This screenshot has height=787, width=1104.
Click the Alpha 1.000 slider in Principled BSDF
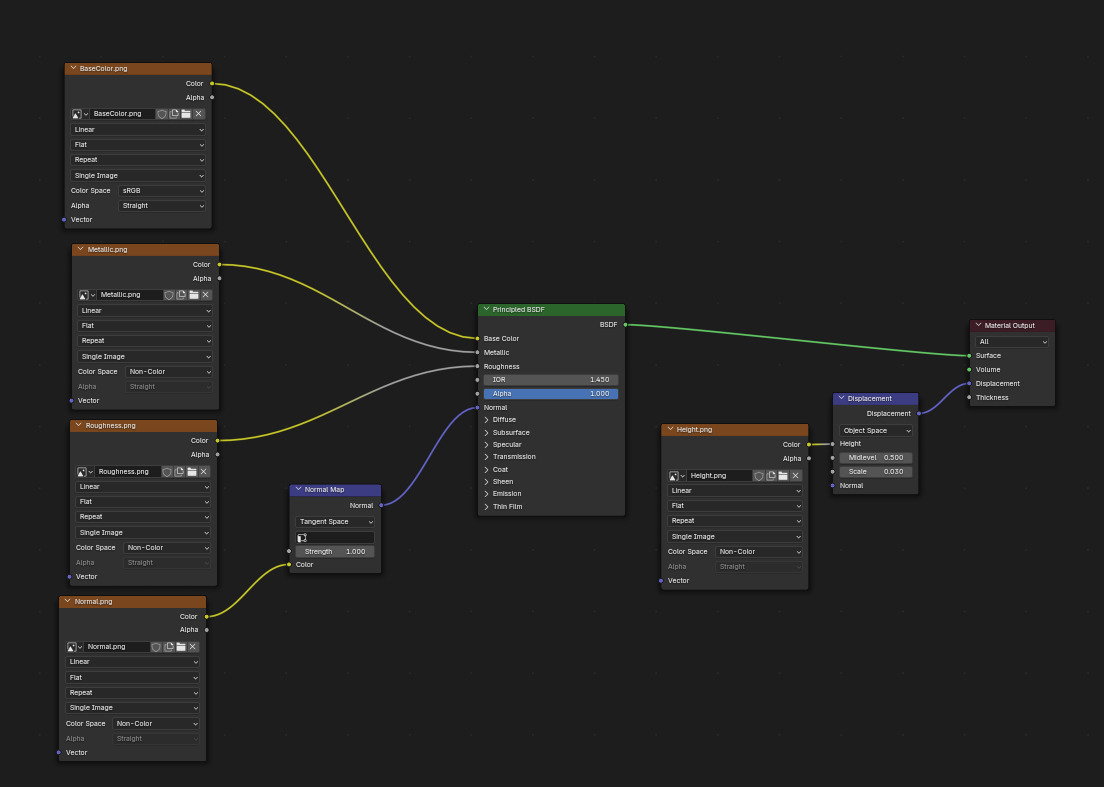(551, 394)
